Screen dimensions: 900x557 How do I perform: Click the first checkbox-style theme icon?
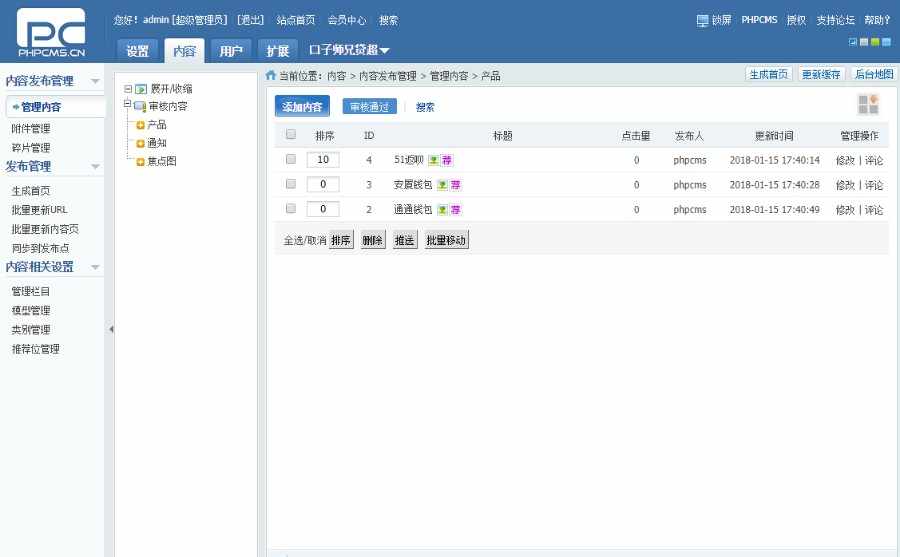[853, 42]
